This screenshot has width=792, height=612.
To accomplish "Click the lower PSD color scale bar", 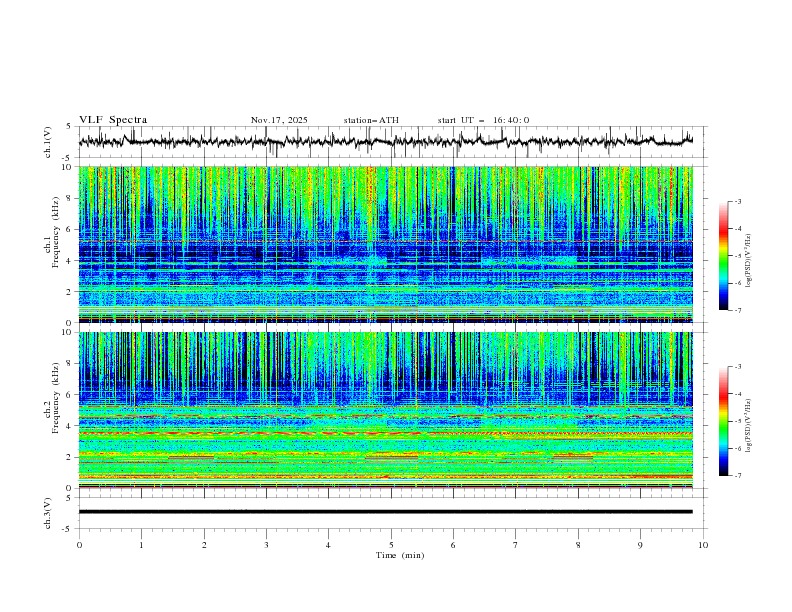I will (x=723, y=421).
